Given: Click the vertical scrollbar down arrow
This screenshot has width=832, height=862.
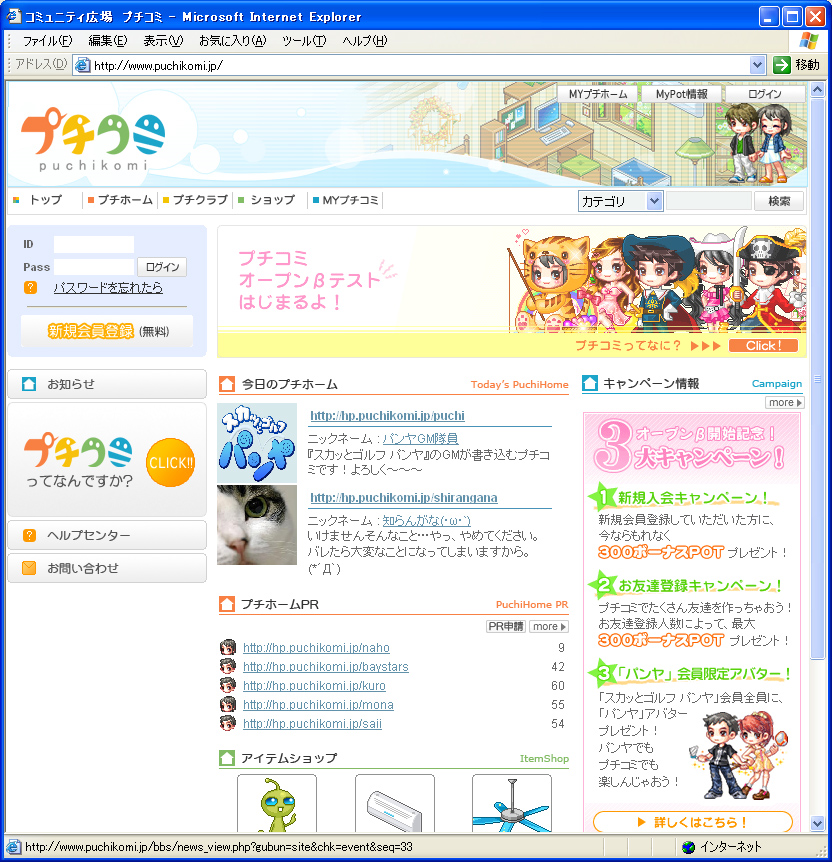Looking at the screenshot, I should tap(817, 823).
